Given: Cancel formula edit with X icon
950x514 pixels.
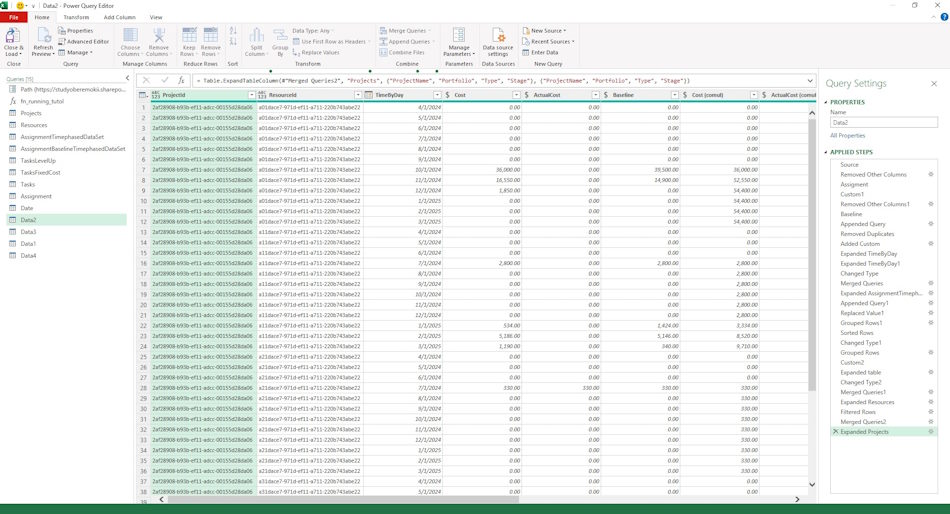Looking at the screenshot, I should point(146,81).
